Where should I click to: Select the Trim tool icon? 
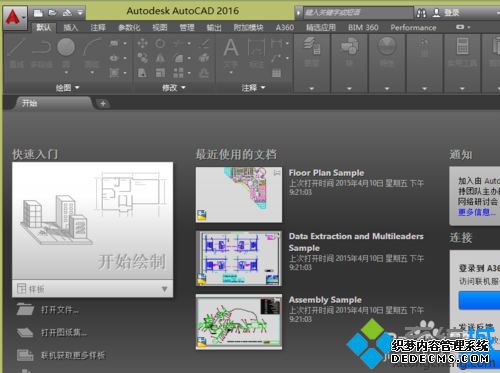[178, 43]
